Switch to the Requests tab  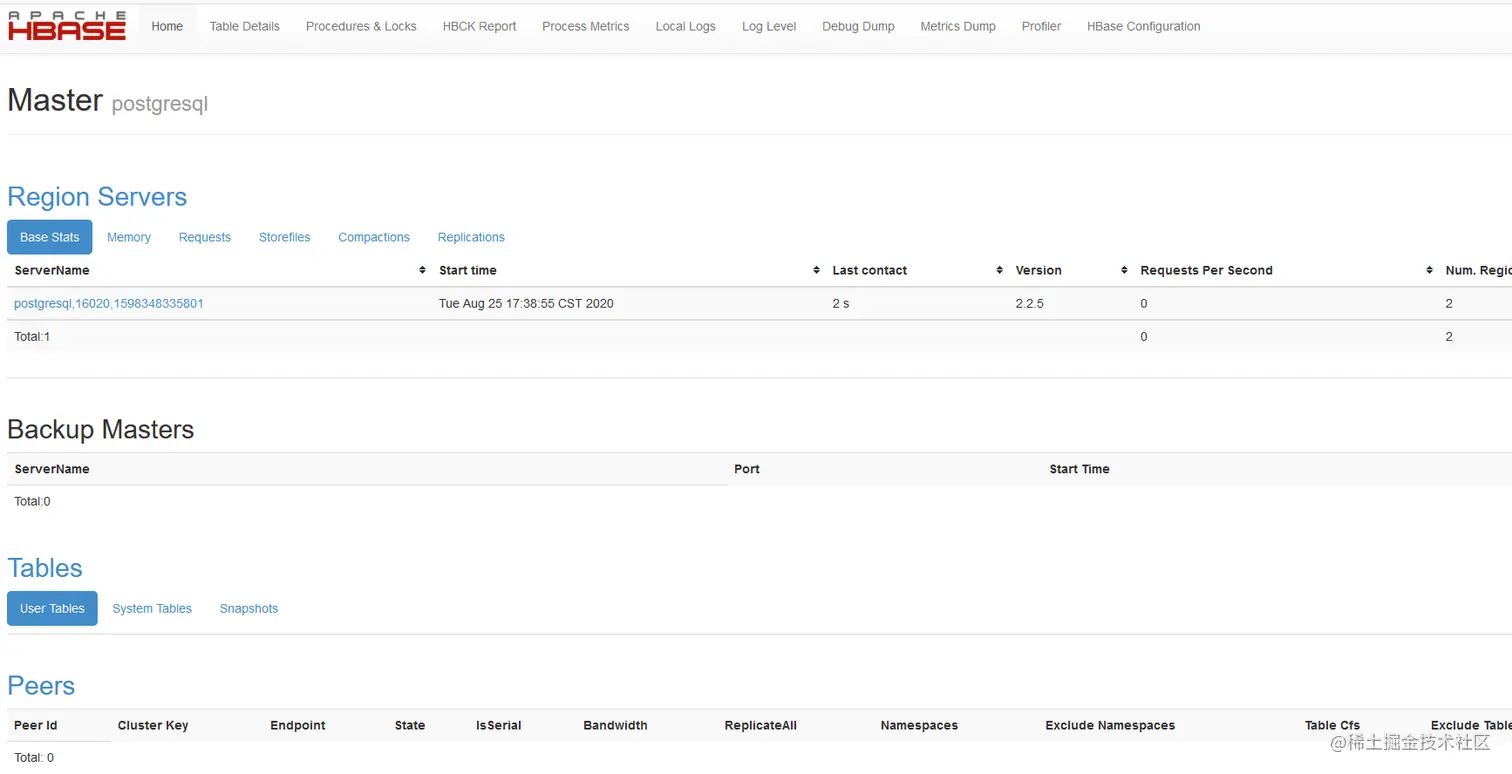coord(205,237)
